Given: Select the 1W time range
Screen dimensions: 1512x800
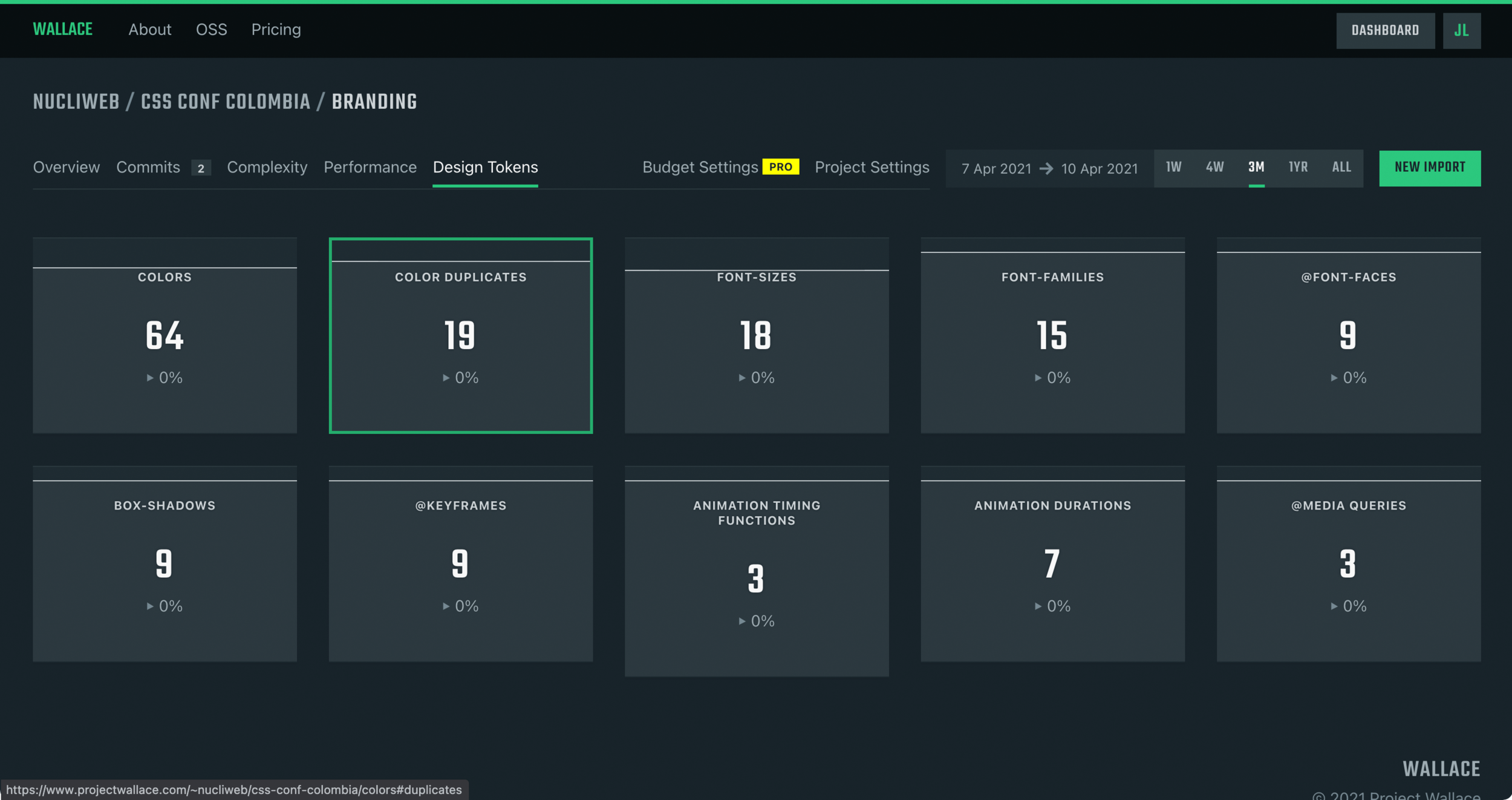Looking at the screenshot, I should point(1173,168).
